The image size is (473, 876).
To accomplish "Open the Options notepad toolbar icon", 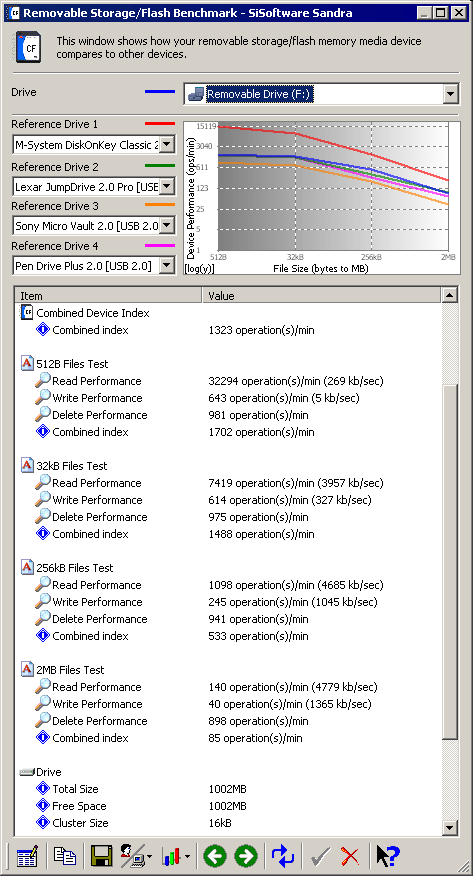I will tap(26, 856).
